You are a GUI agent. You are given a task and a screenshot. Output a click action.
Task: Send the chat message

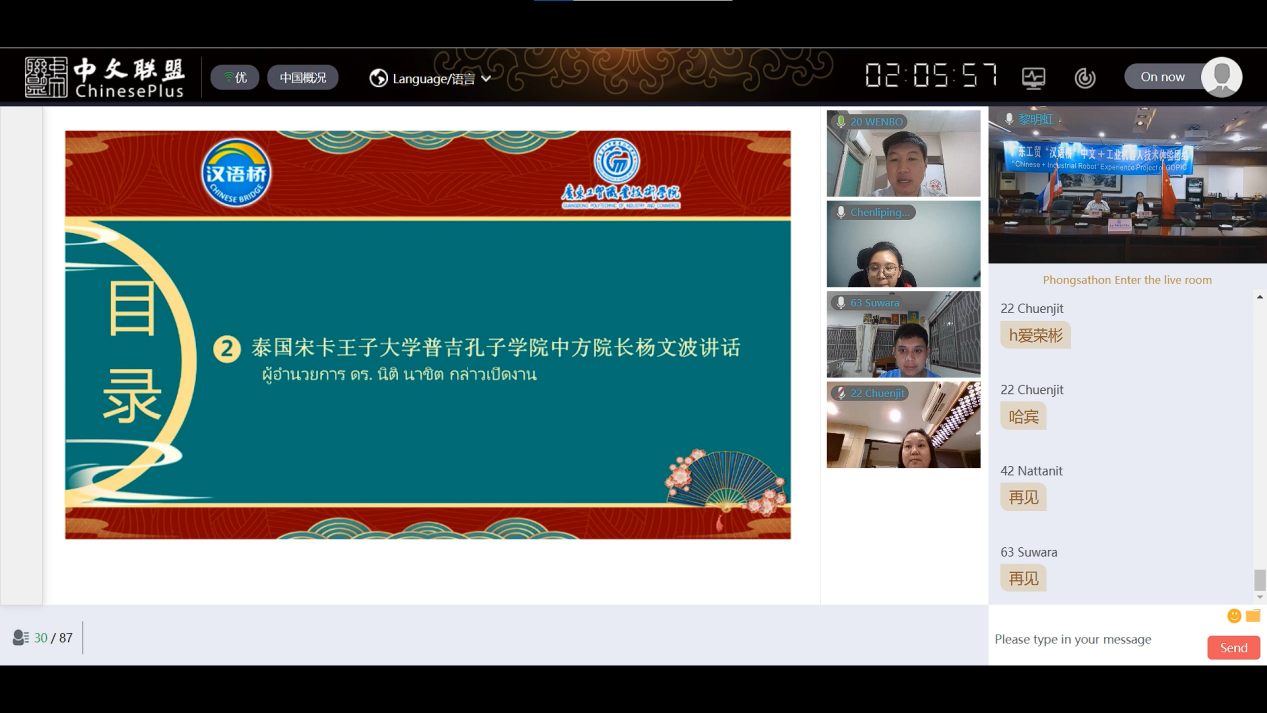pos(1233,648)
